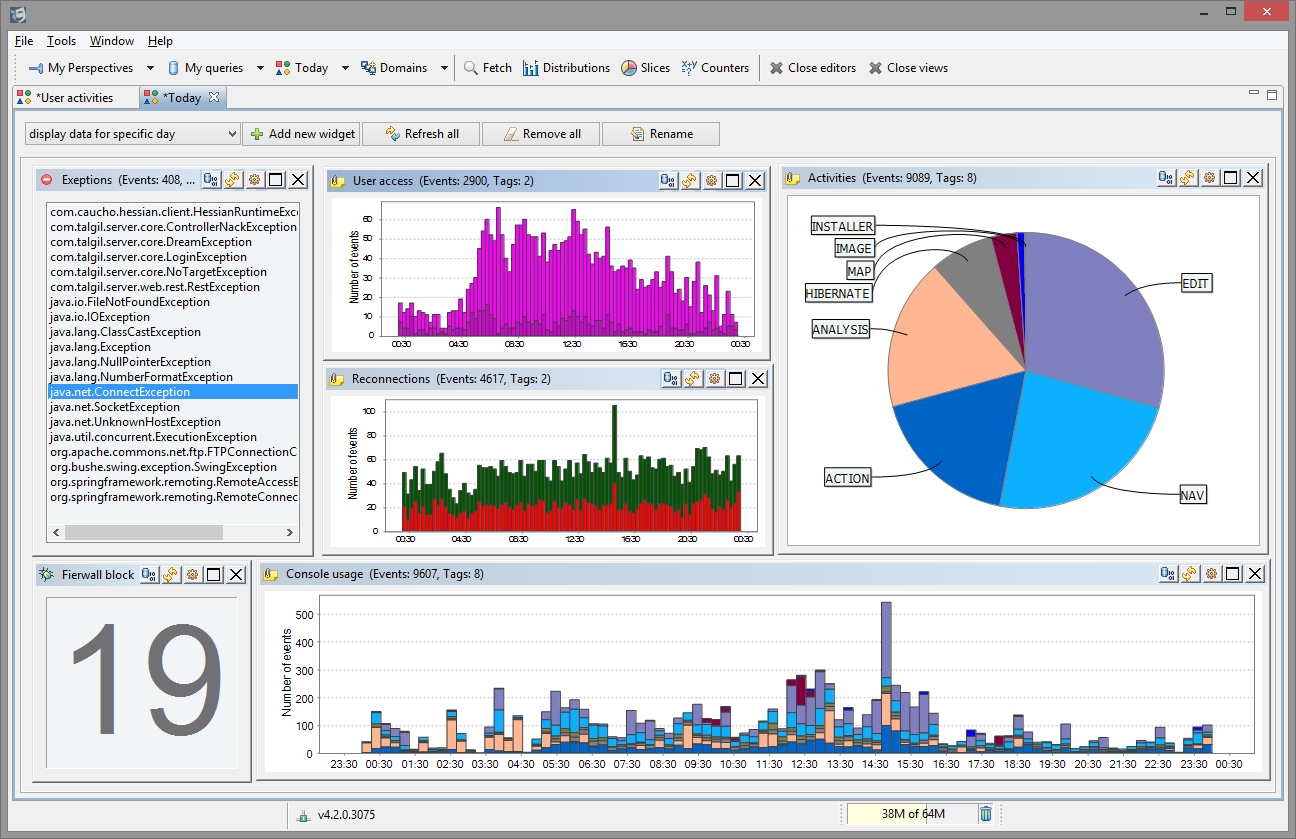Click Fetch in the toolbar
The height and width of the screenshot is (839, 1296).
(487, 68)
